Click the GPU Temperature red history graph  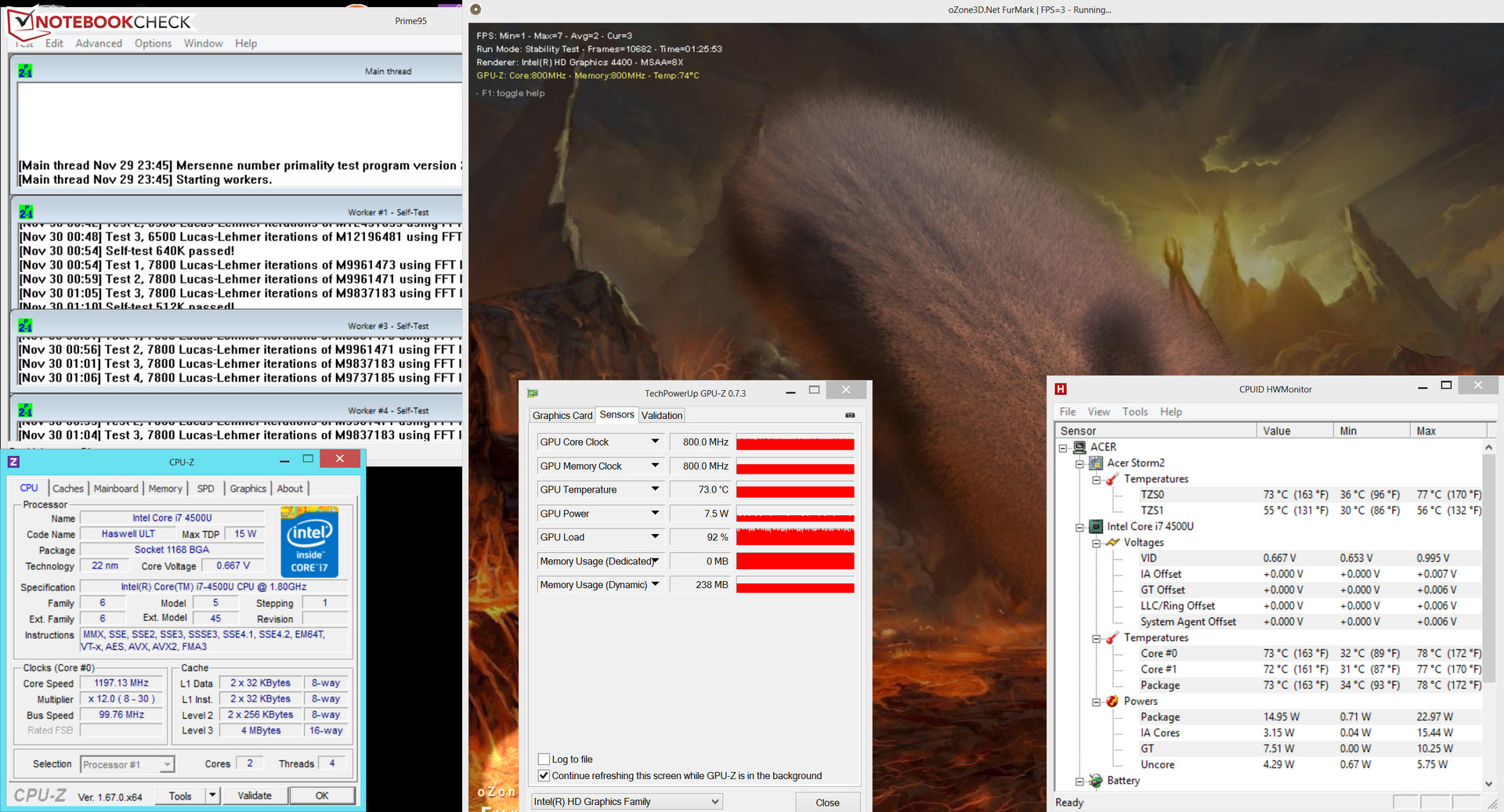(x=795, y=490)
